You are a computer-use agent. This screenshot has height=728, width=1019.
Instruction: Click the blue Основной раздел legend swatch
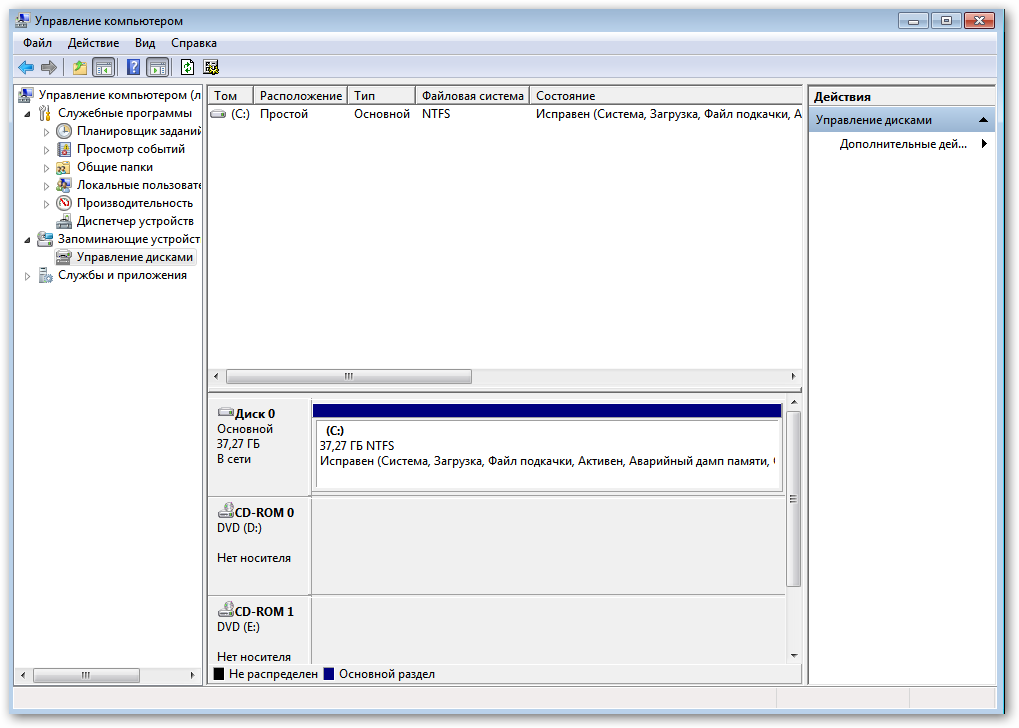tap(329, 674)
